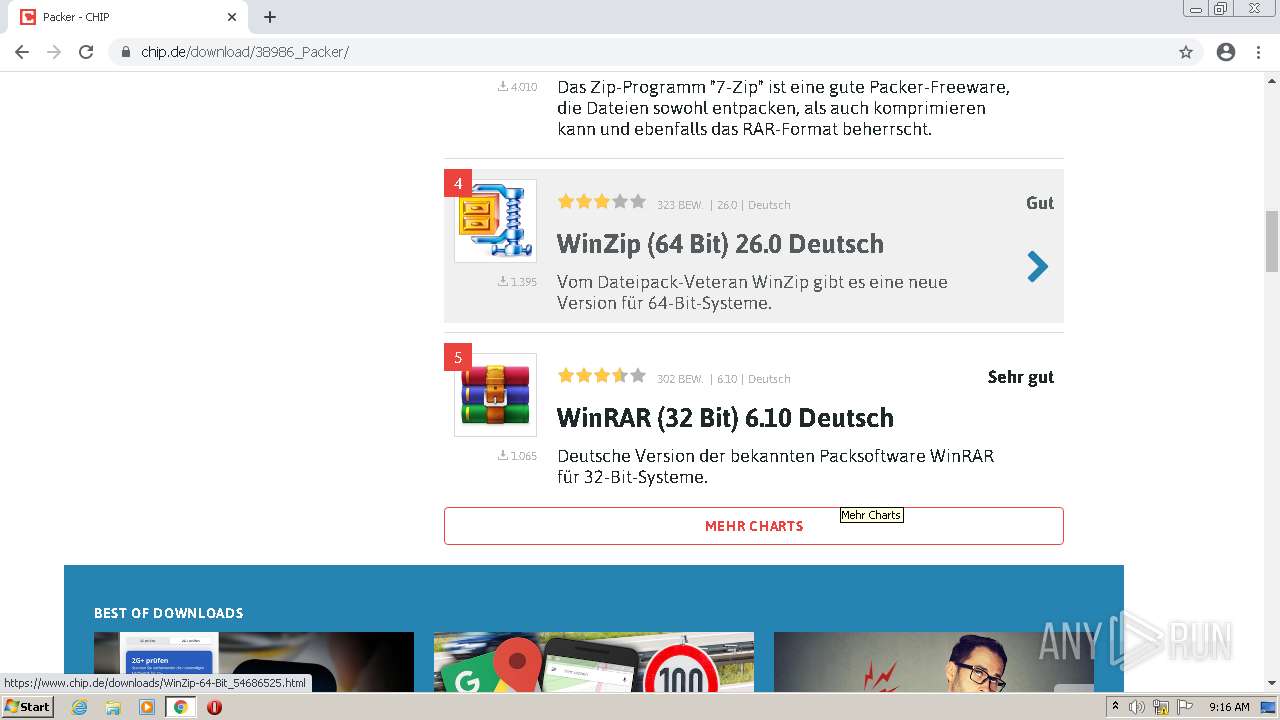The image size is (1280, 720).
Task: Click the 'Sehr gut' rating label for WinRAR
Action: coord(1021,377)
